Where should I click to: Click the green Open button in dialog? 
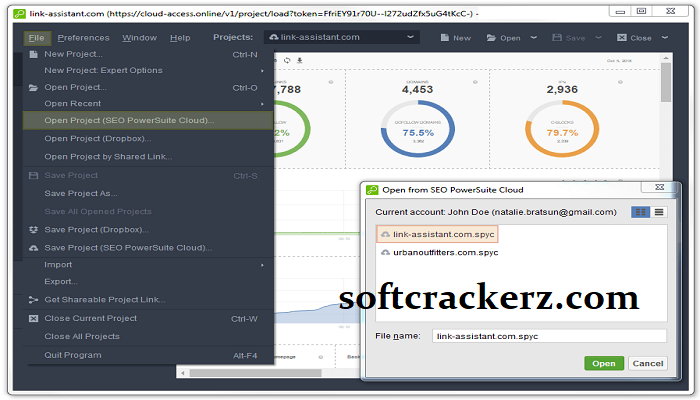pyautogui.click(x=604, y=363)
